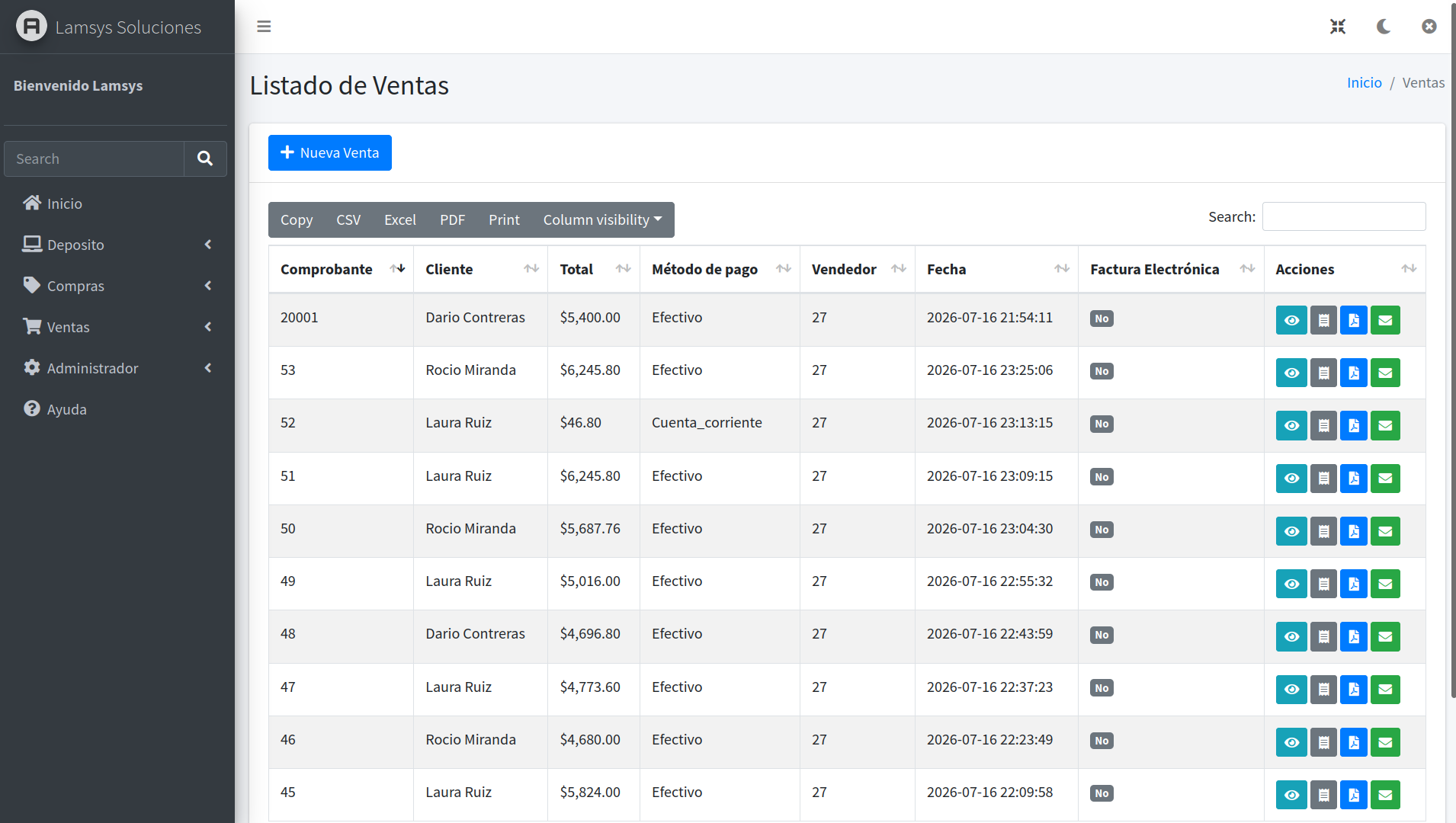The height and width of the screenshot is (823, 1456).
Task: Copy table data with Copy button
Action: [x=297, y=219]
